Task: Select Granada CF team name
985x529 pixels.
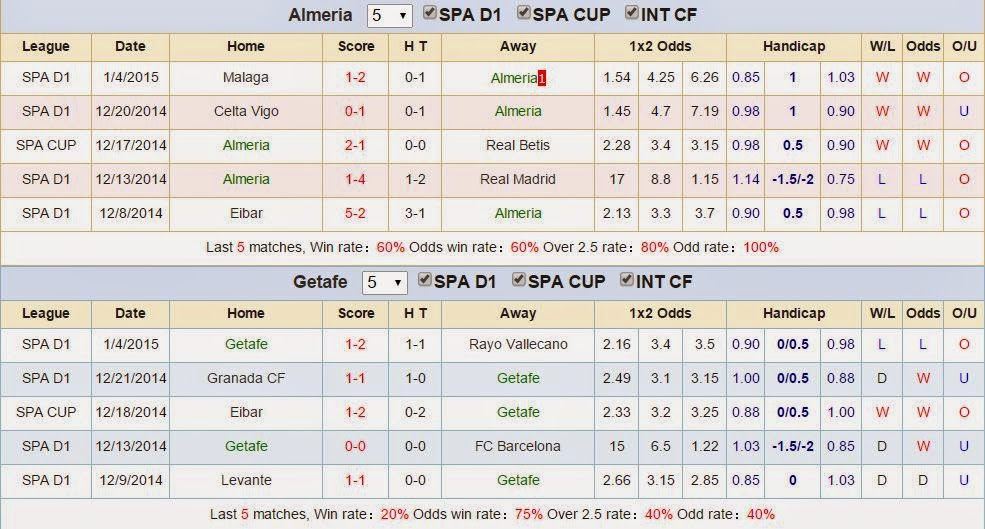Action: point(246,379)
